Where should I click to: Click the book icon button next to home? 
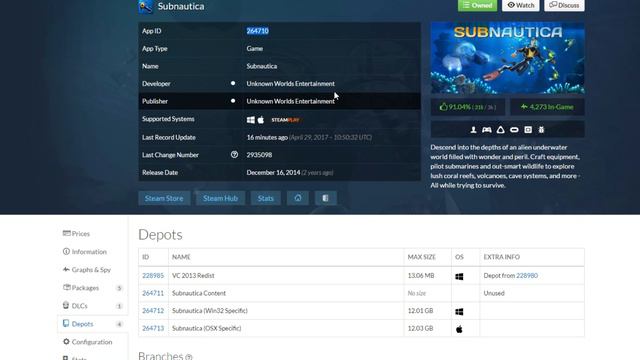pyautogui.click(x=326, y=198)
